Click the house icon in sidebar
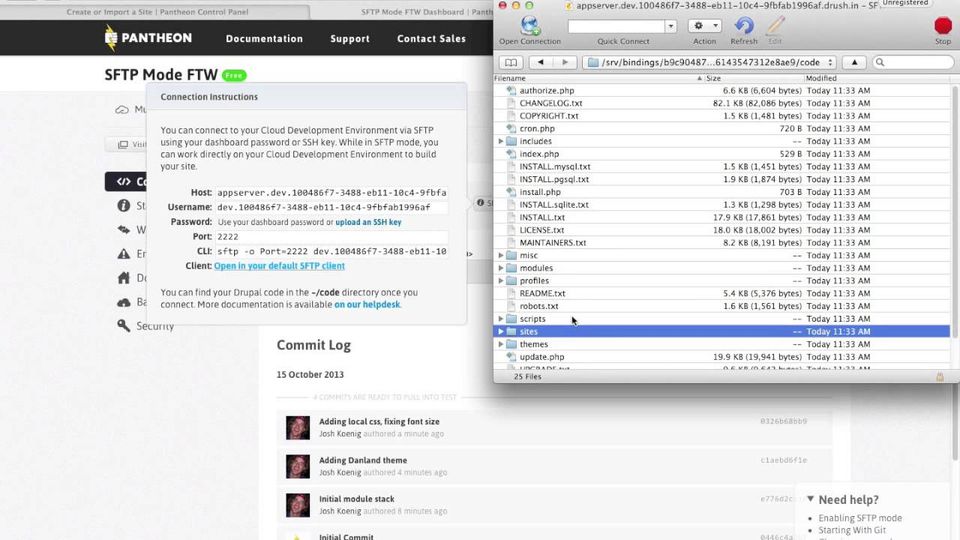The width and height of the screenshot is (960, 540). pos(124,278)
